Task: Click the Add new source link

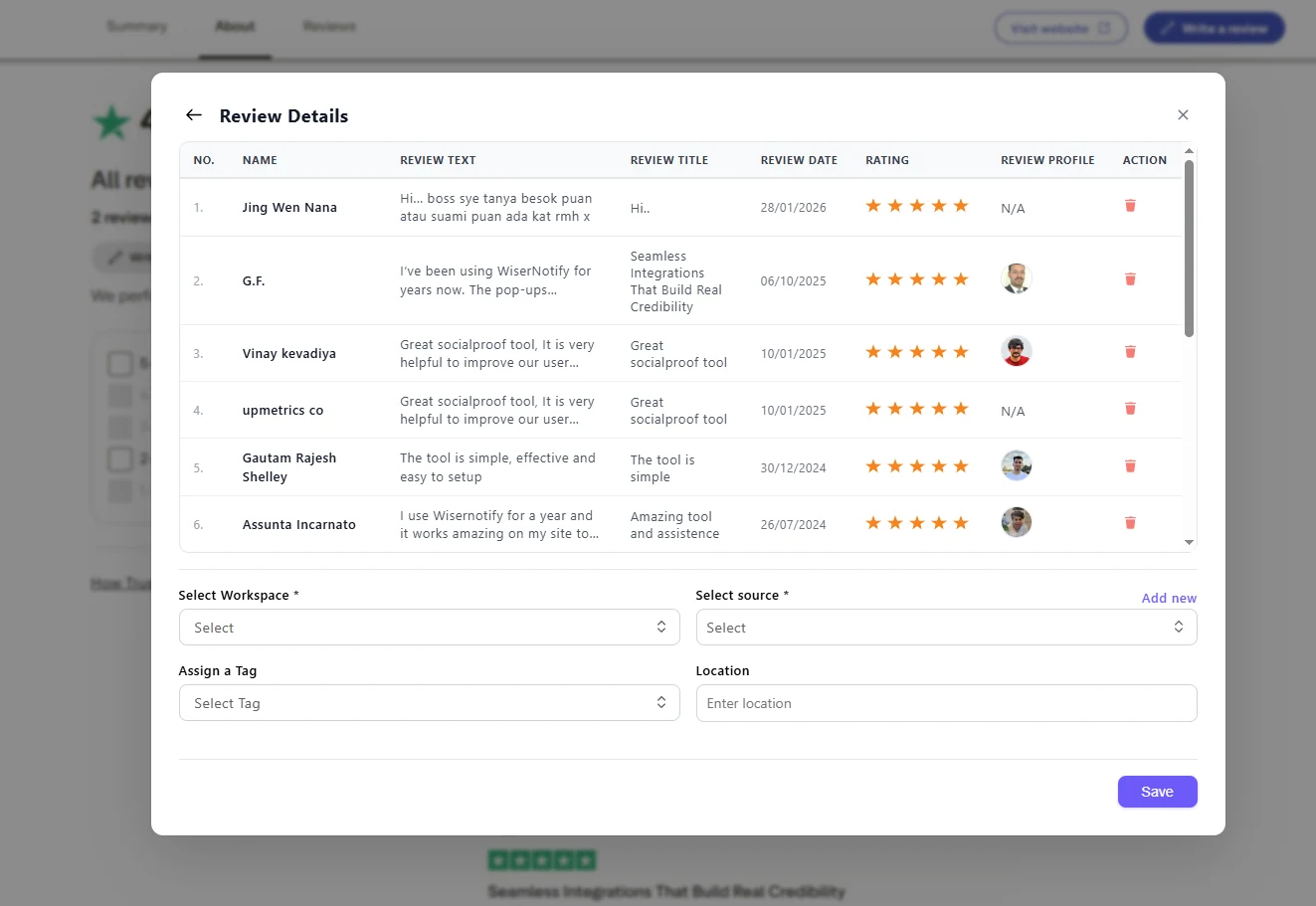Action: 1169,598
